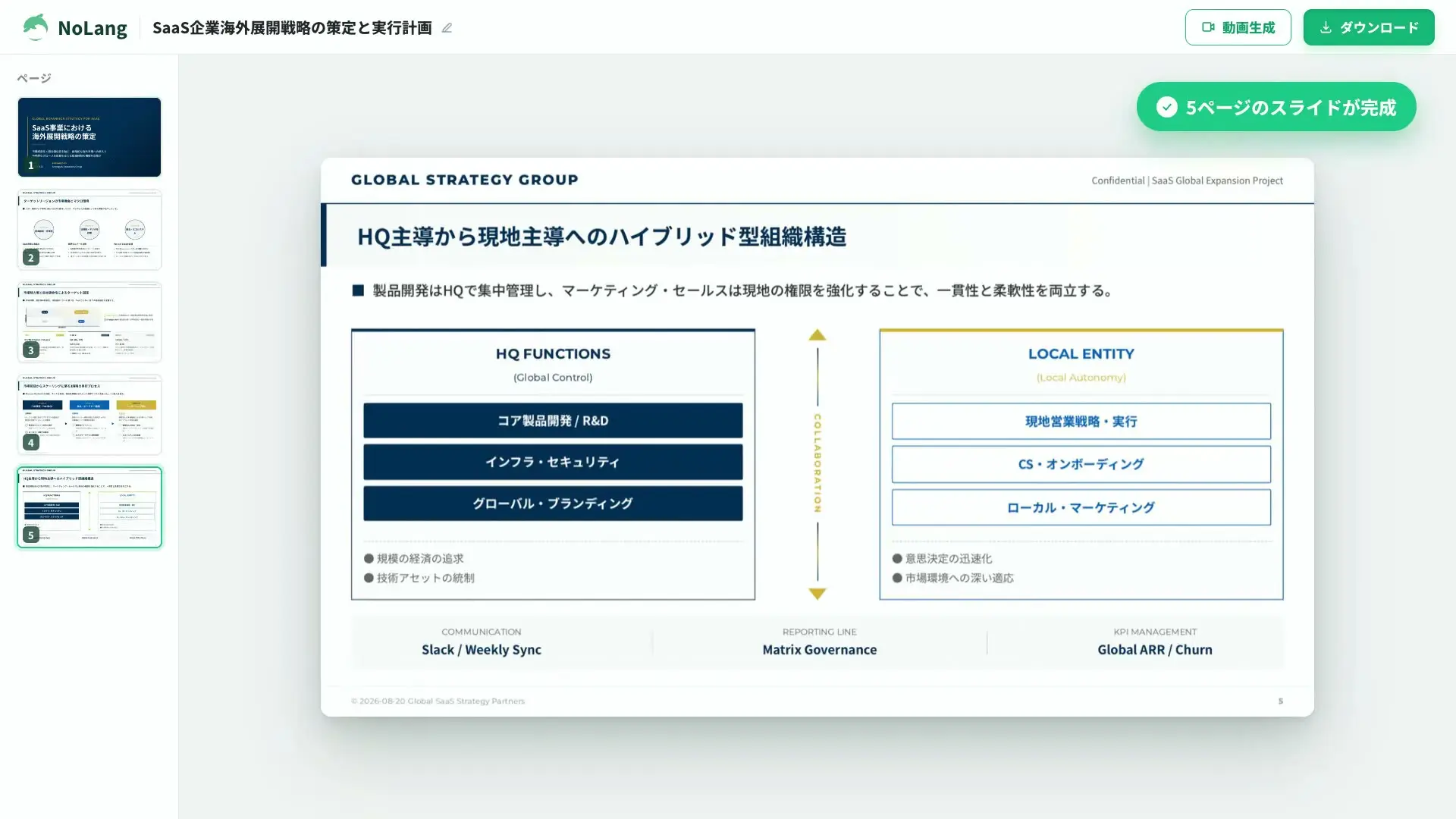Click the Confidential SaaS Global Expansion Project text
Screen dimensions: 1456x819
pyautogui.click(x=1187, y=180)
